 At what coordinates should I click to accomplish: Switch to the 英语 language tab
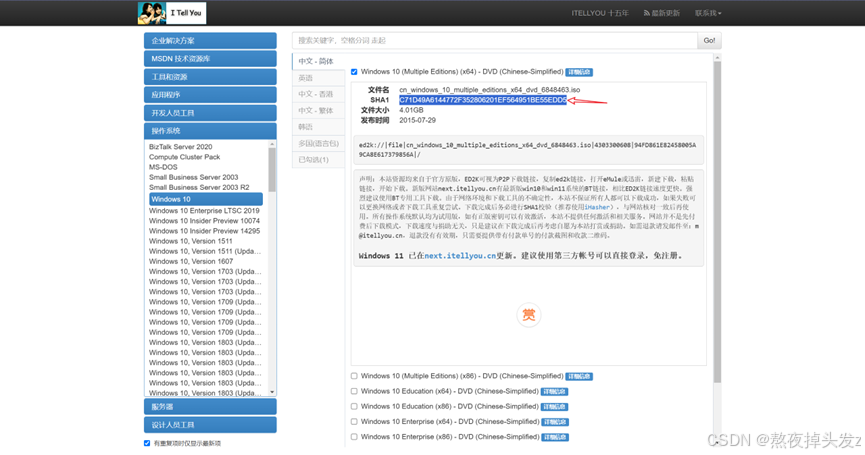point(318,78)
